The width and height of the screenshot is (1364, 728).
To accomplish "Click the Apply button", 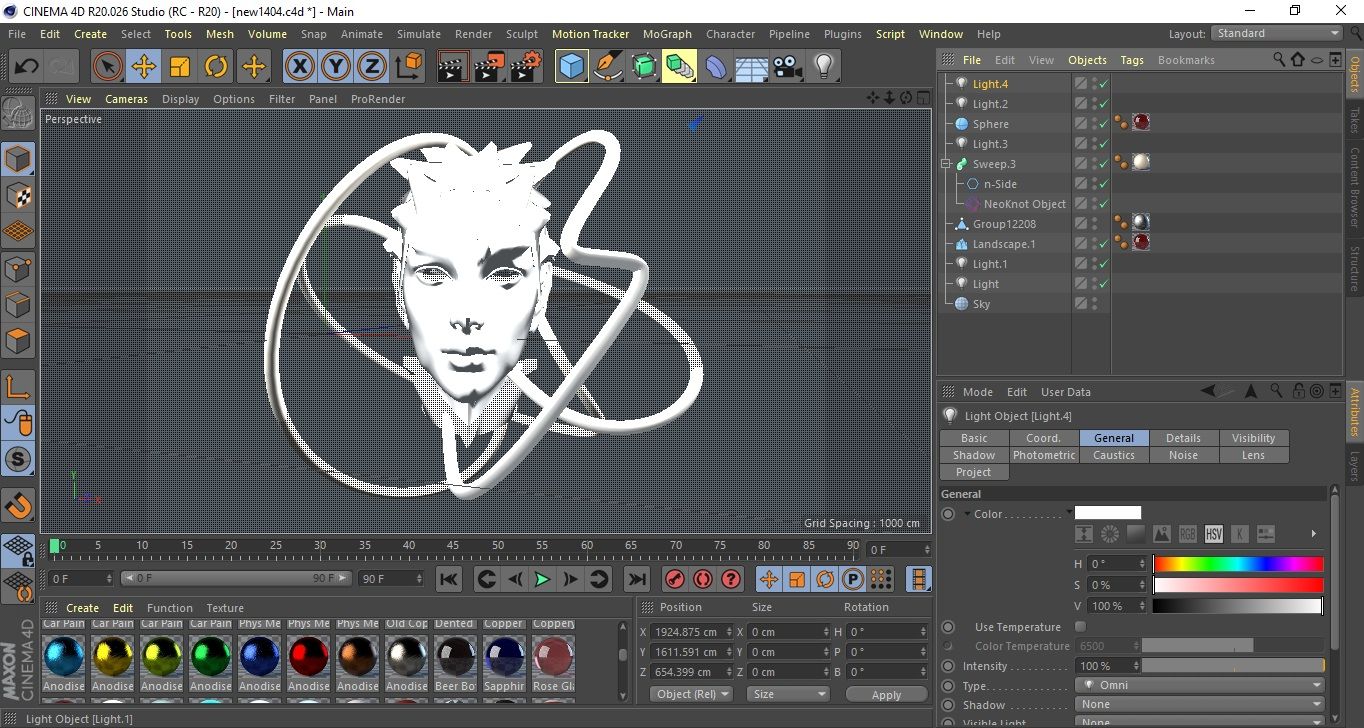I will click(x=886, y=694).
